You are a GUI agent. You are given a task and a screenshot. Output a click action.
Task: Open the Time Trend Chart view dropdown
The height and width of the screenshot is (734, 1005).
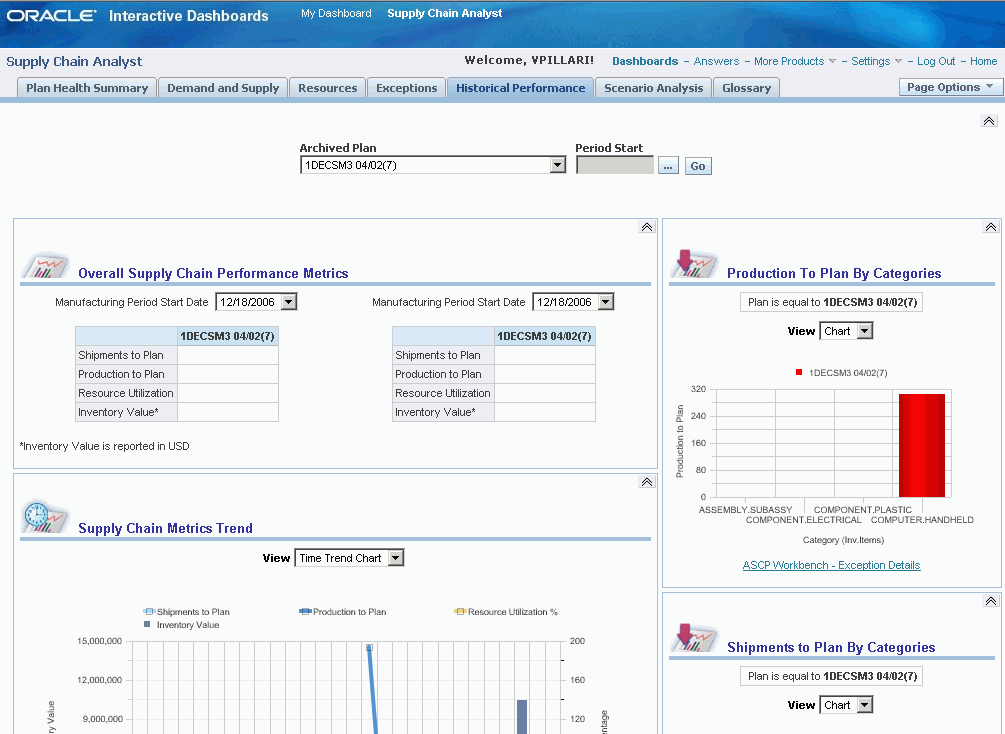point(396,558)
